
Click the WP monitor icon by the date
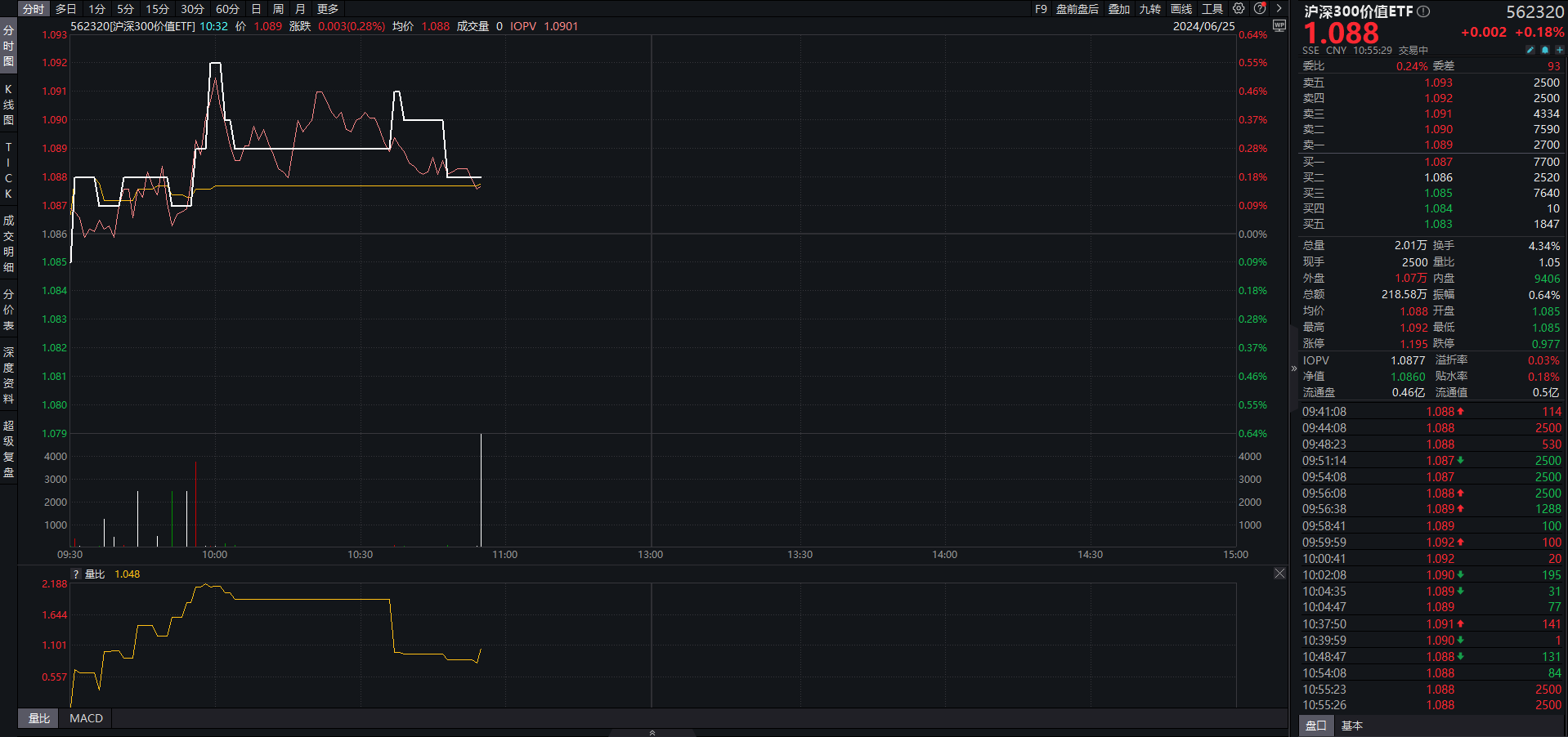click(x=1279, y=26)
